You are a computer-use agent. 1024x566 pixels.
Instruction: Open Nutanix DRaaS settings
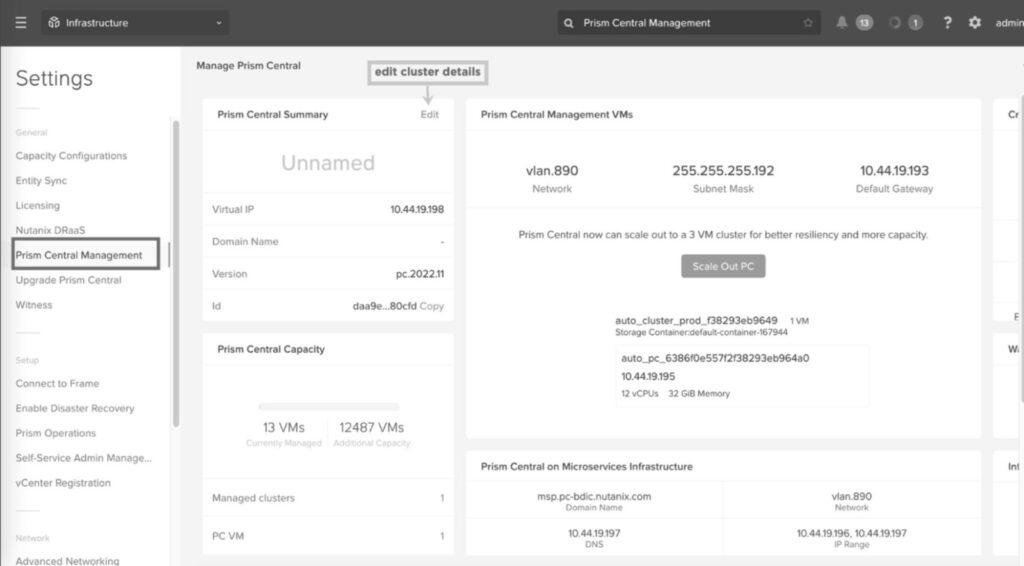click(50, 230)
